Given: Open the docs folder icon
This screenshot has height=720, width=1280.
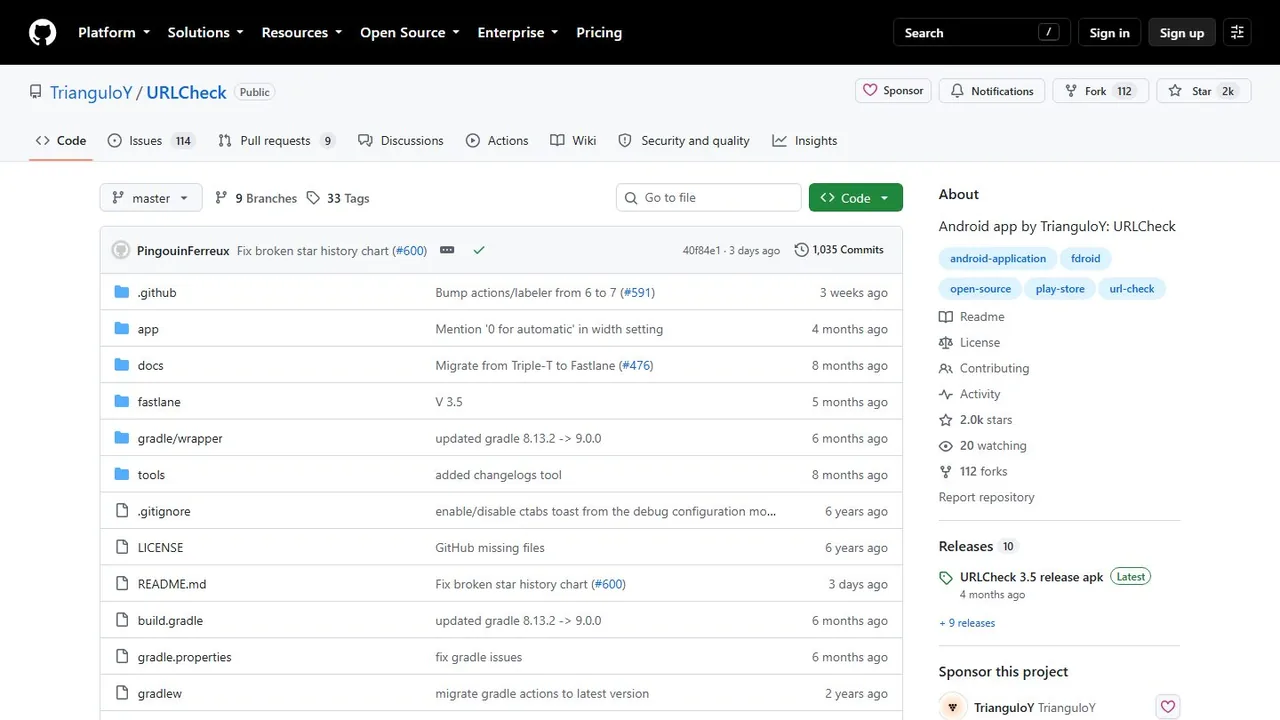Looking at the screenshot, I should point(122,365).
